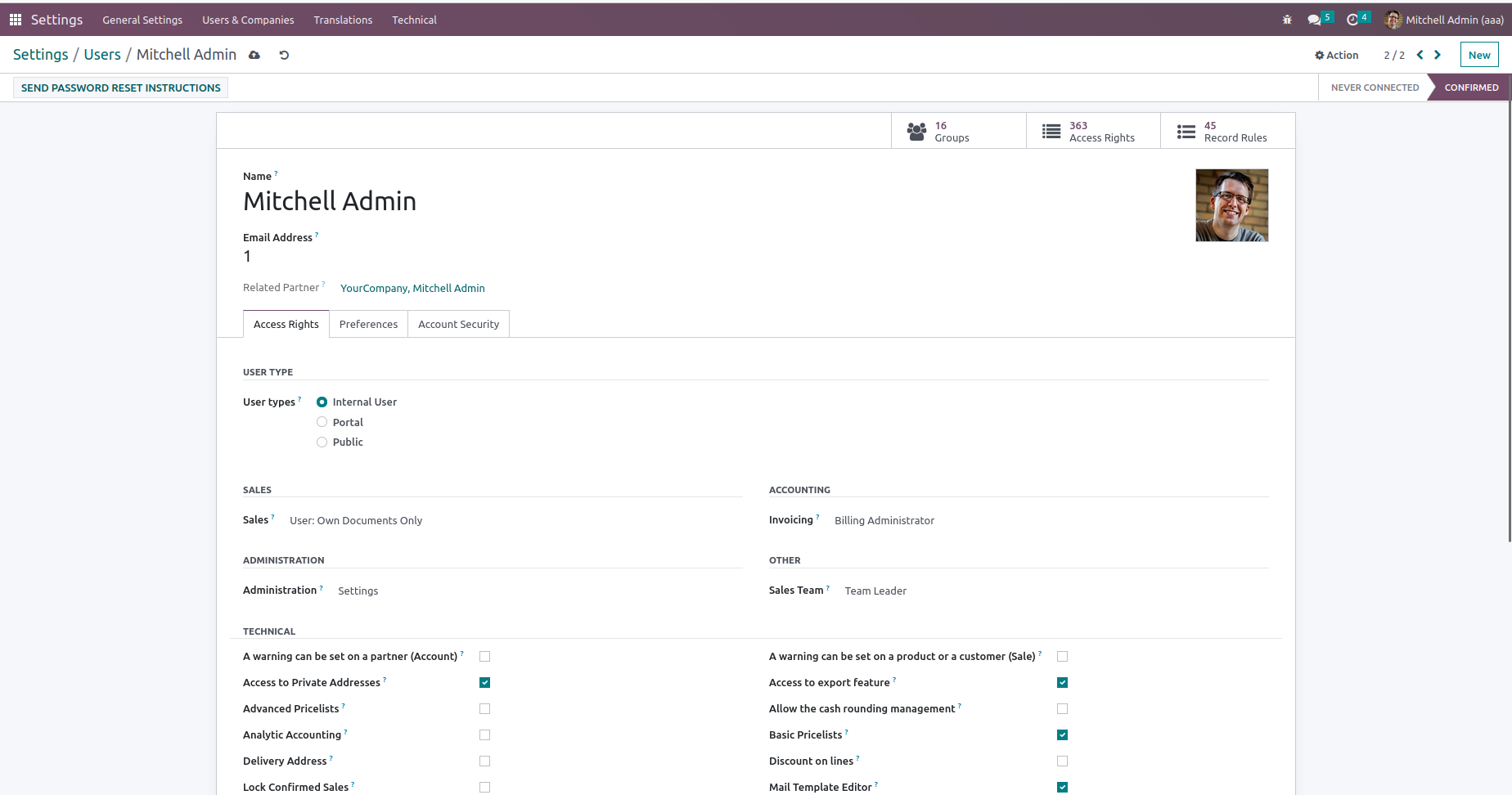
Task: Toggle Basic Pricelists checkbox
Action: click(x=1063, y=734)
